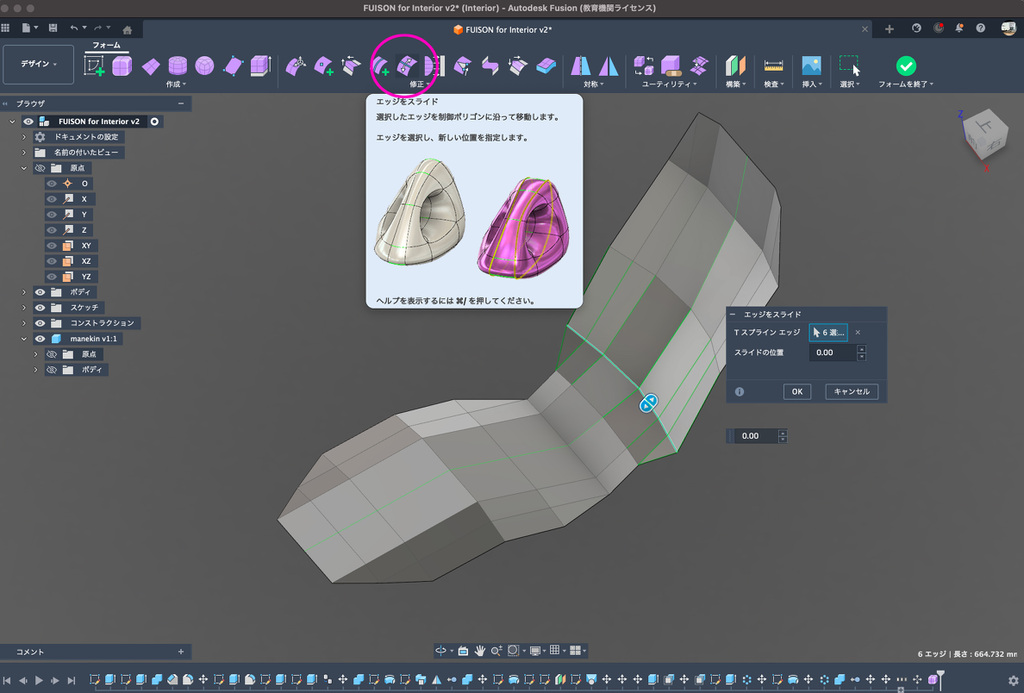Click the Finish Form green checkmark icon

[905, 66]
